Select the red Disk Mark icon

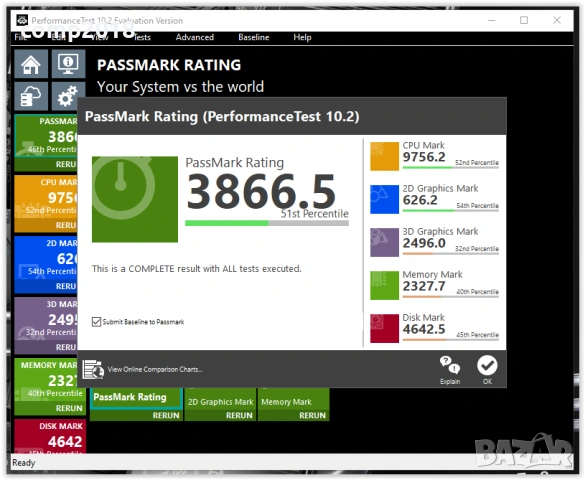(384, 329)
